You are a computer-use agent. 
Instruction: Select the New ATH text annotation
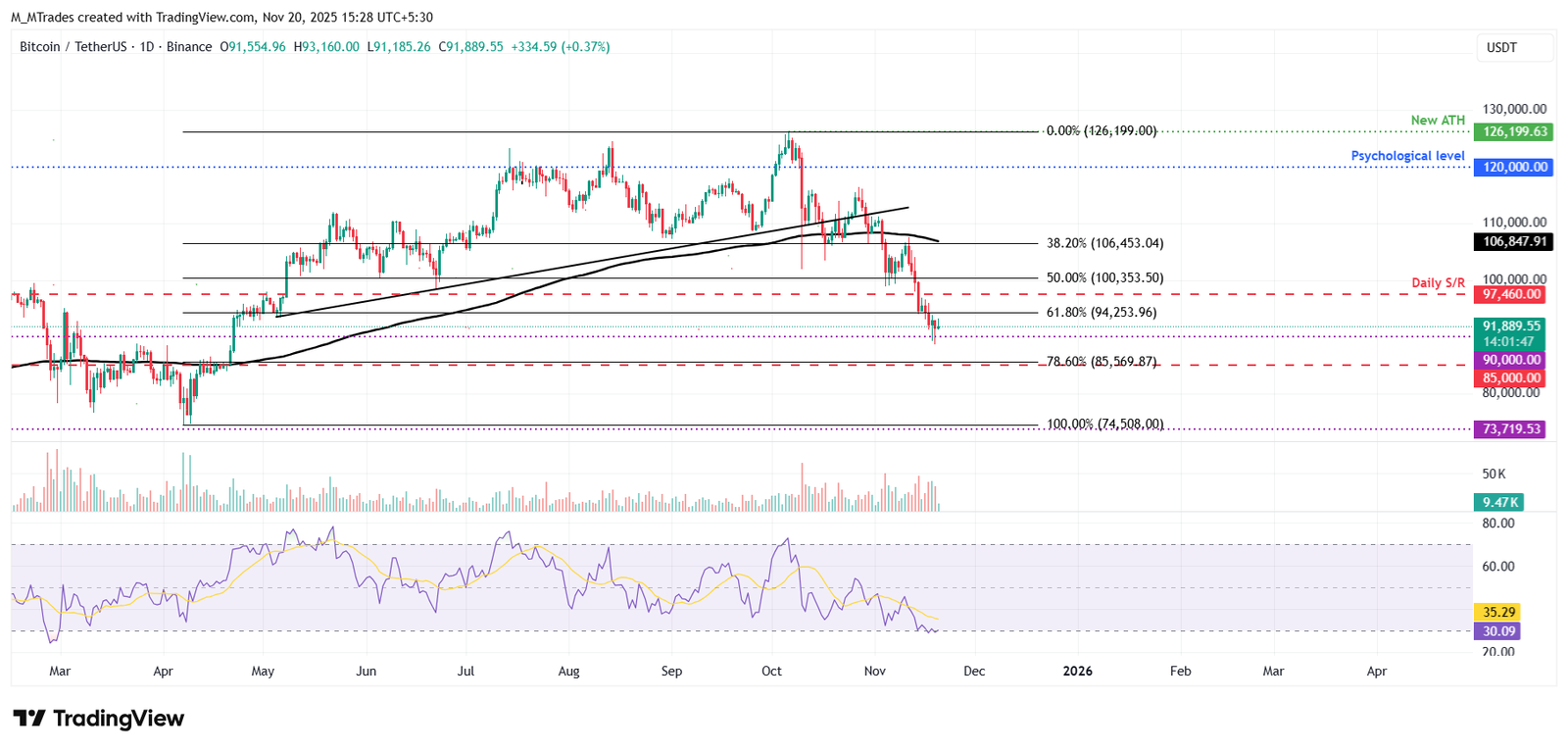click(x=1437, y=121)
